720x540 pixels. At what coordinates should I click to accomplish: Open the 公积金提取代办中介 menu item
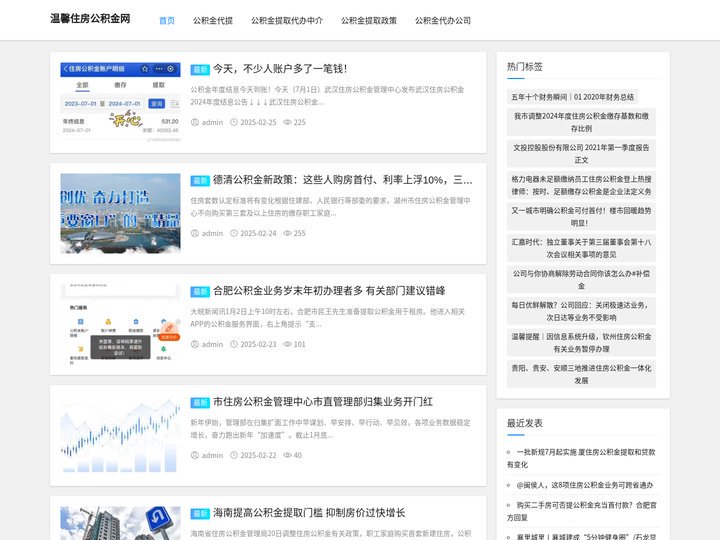coord(287,20)
